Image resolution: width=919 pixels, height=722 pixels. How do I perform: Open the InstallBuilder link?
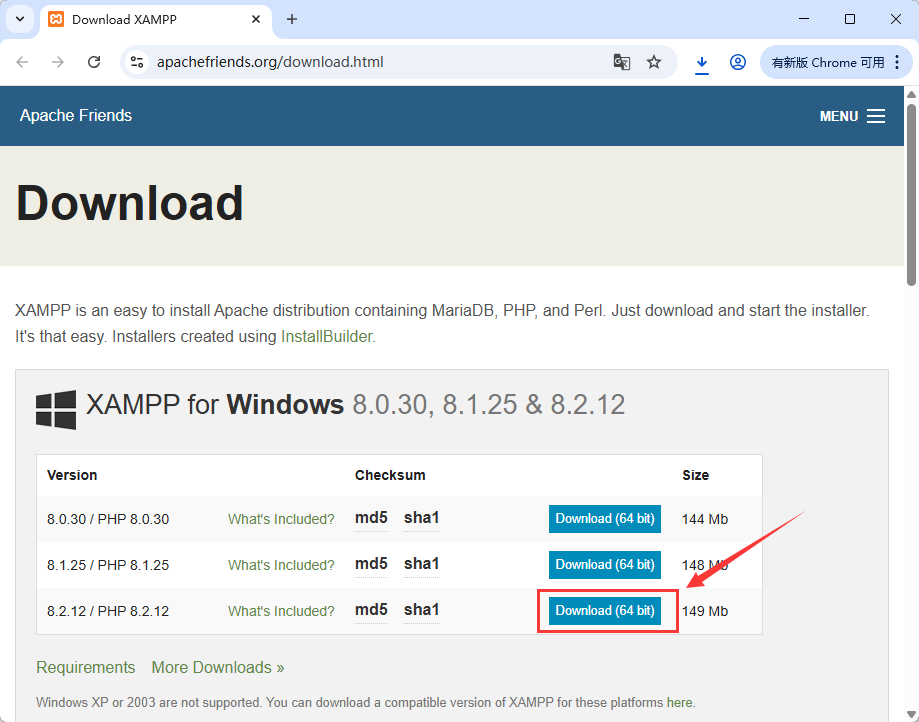pyautogui.click(x=326, y=336)
